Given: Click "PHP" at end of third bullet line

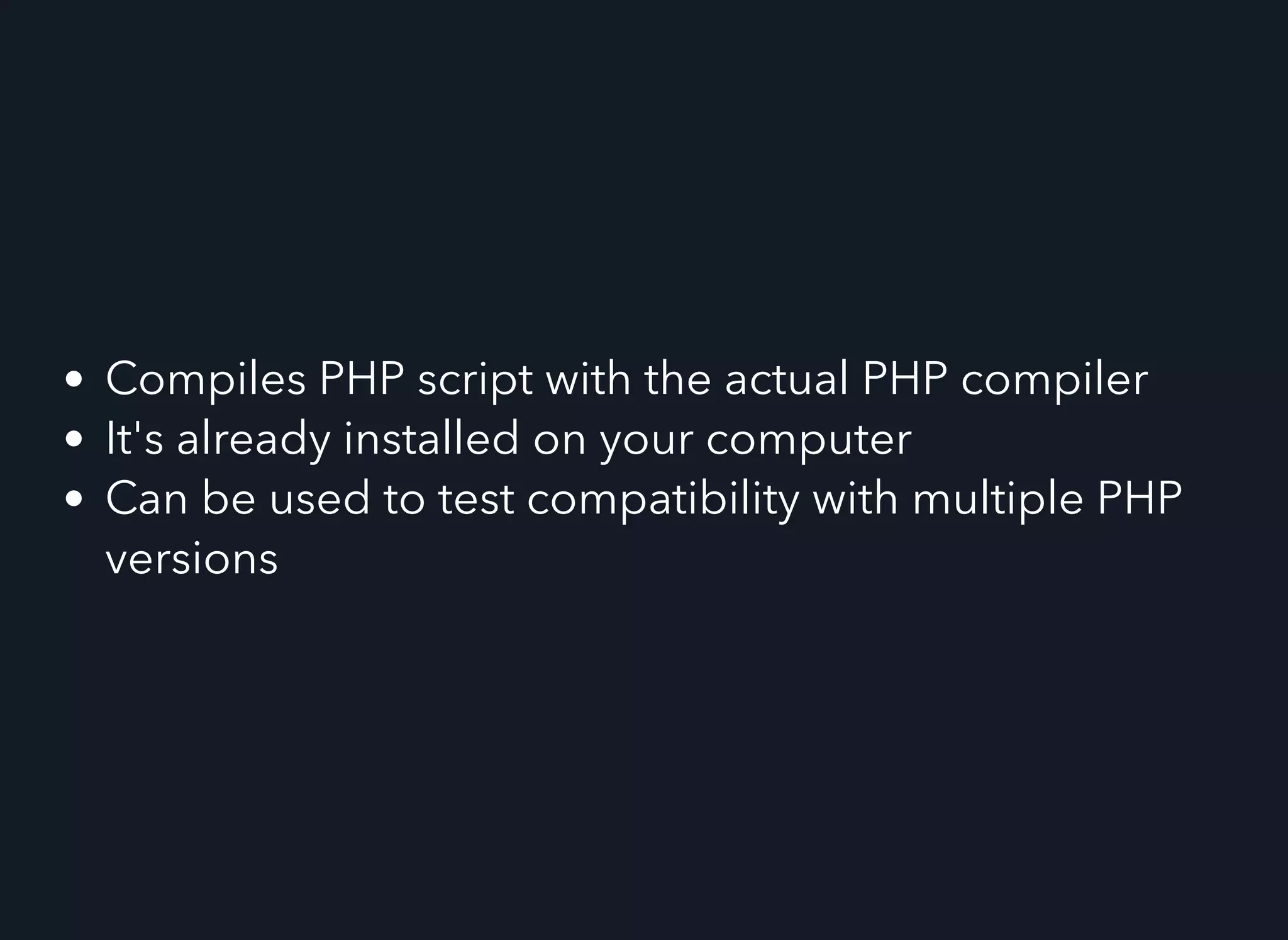Looking at the screenshot, I should tap(1140, 498).
